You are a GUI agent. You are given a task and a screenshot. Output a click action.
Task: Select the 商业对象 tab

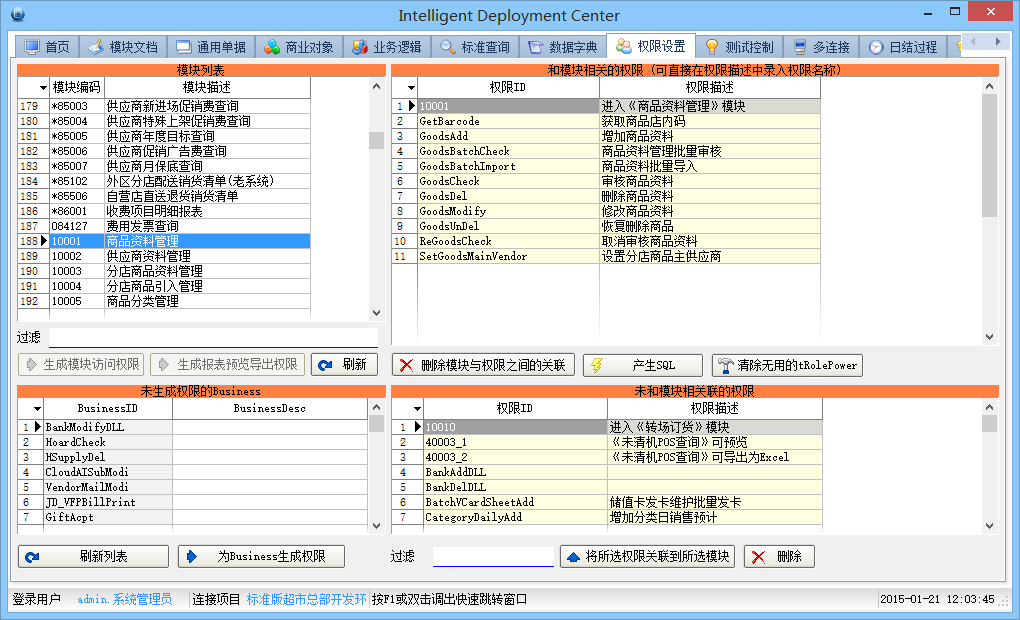[299, 47]
